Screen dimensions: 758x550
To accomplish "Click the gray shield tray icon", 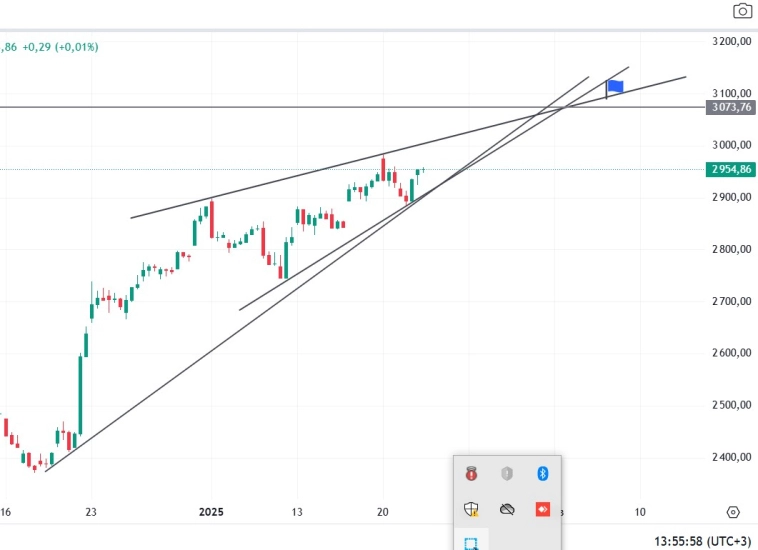I will (x=507, y=473).
